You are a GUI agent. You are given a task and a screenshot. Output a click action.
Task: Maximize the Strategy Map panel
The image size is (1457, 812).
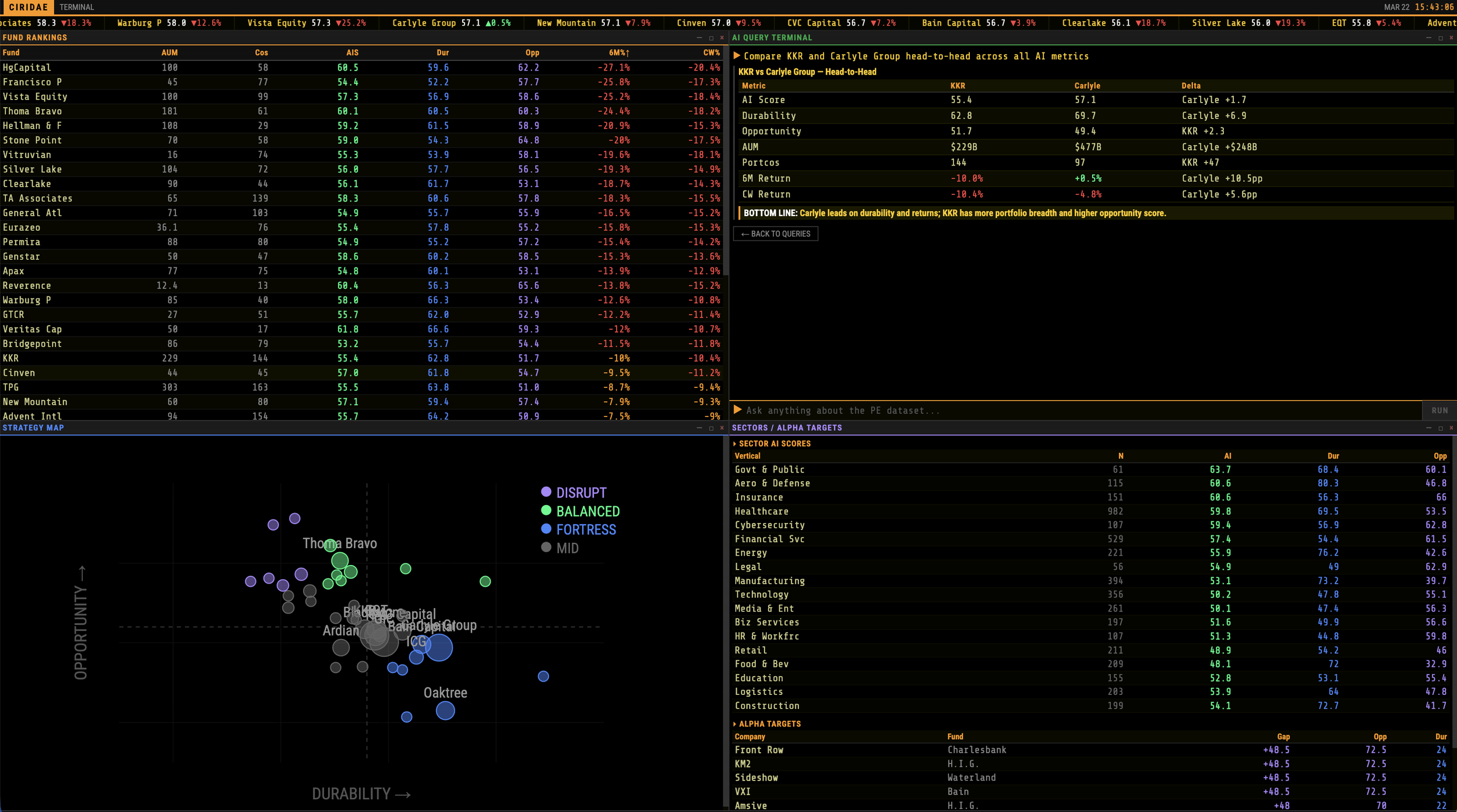pyautogui.click(x=711, y=428)
